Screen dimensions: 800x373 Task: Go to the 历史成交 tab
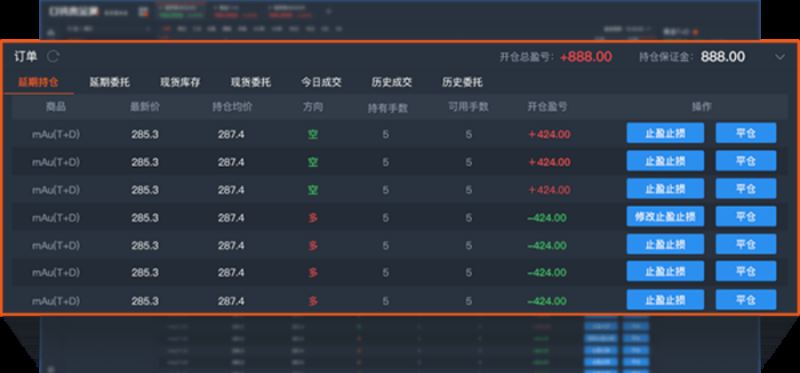pos(391,82)
